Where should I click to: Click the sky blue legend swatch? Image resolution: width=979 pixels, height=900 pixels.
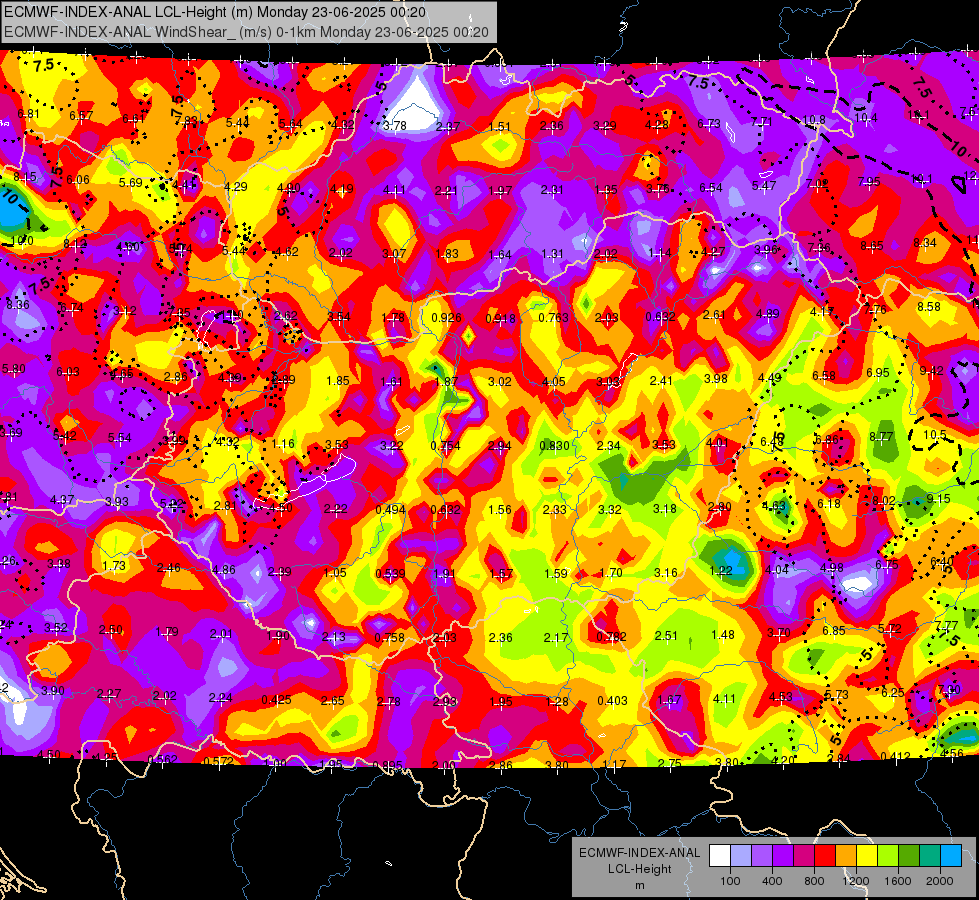point(951,855)
